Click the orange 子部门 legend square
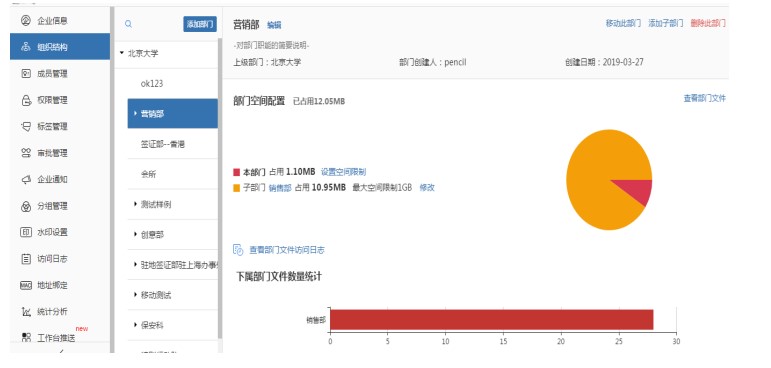This screenshot has width=771, height=368. (x=237, y=187)
